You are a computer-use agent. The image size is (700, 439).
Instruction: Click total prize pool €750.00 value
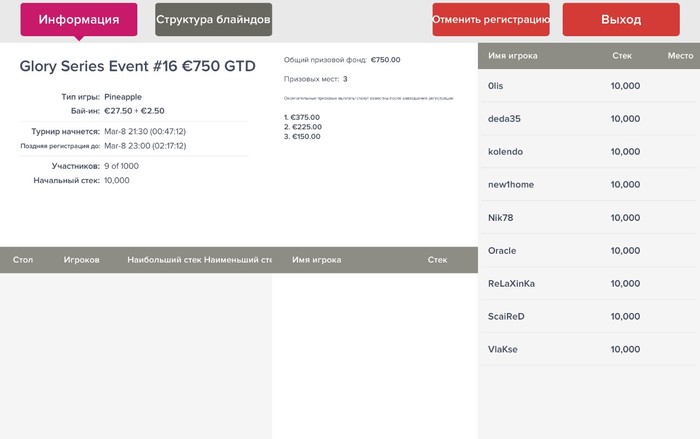pyautogui.click(x=386, y=60)
